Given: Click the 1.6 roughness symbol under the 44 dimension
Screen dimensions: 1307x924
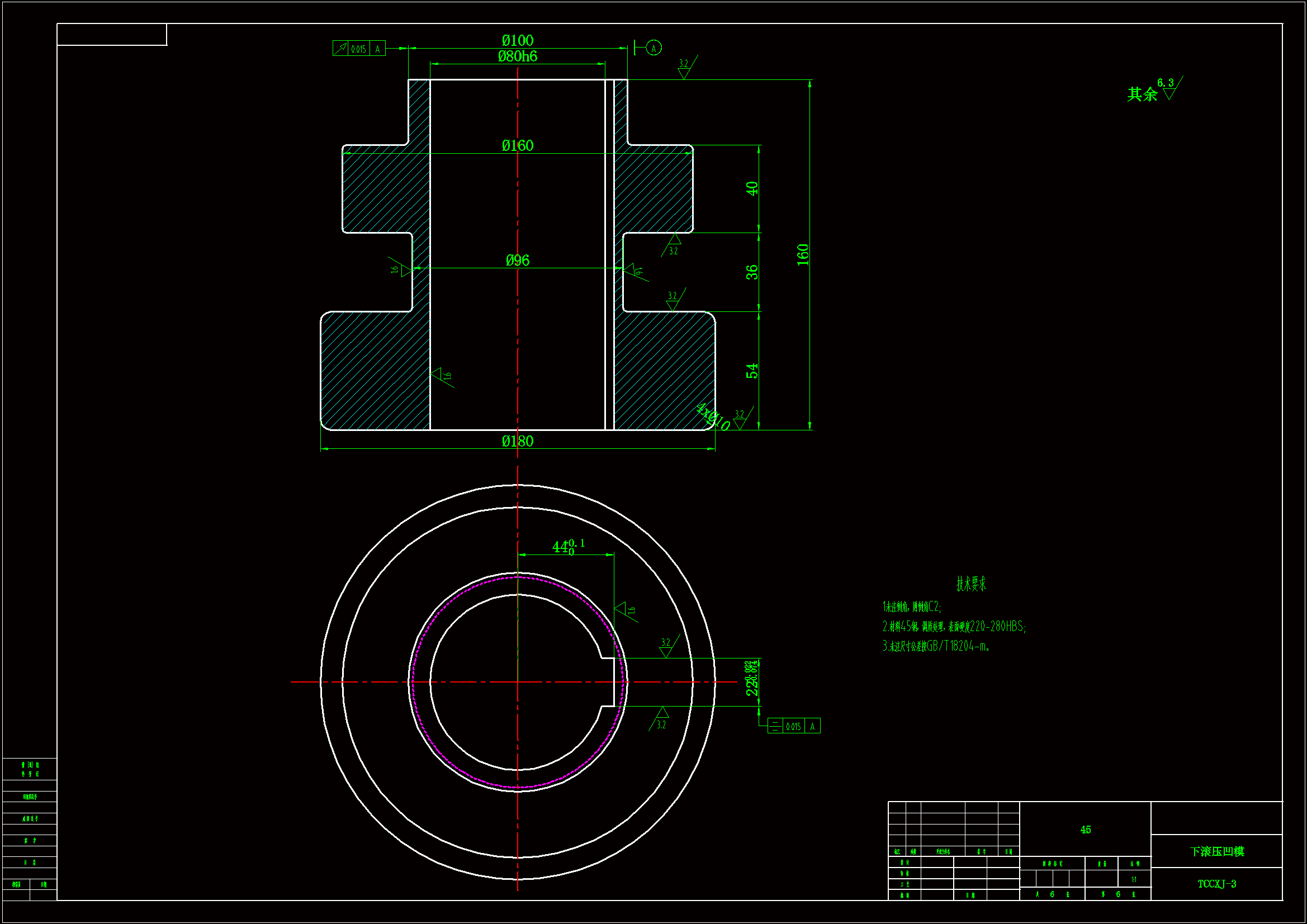Looking at the screenshot, I should click(x=625, y=610).
